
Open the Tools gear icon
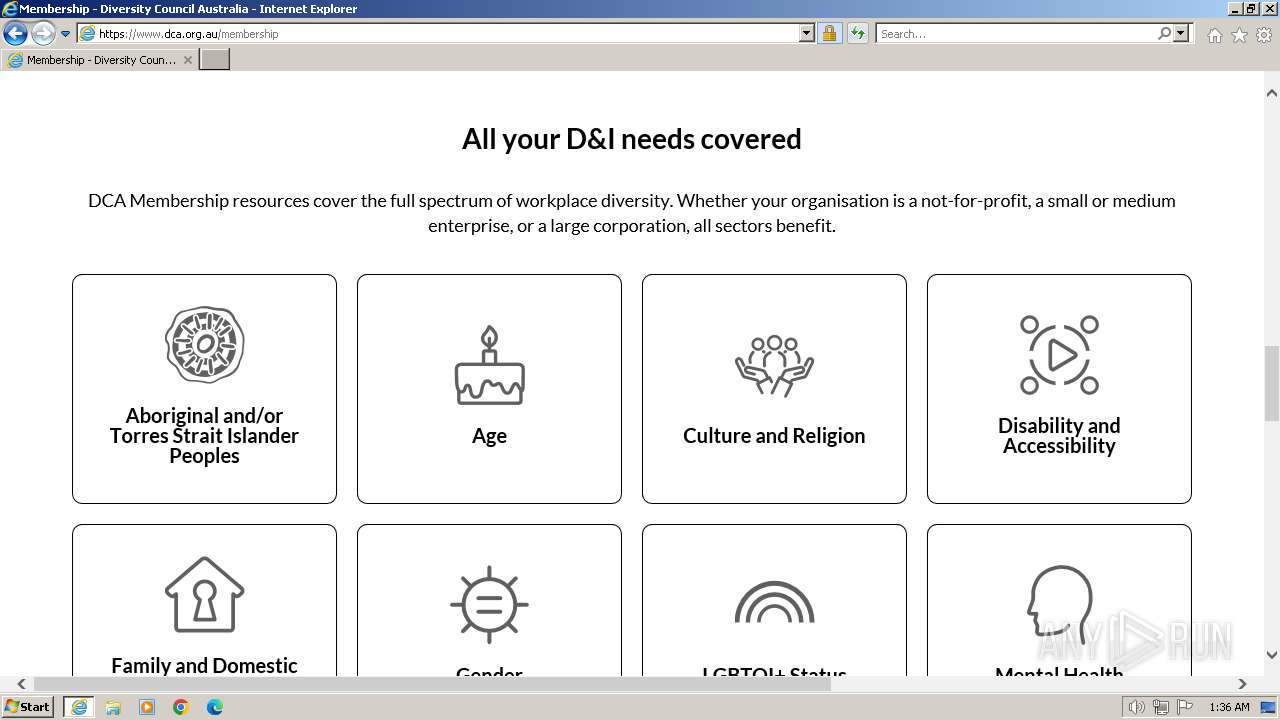(1264, 35)
